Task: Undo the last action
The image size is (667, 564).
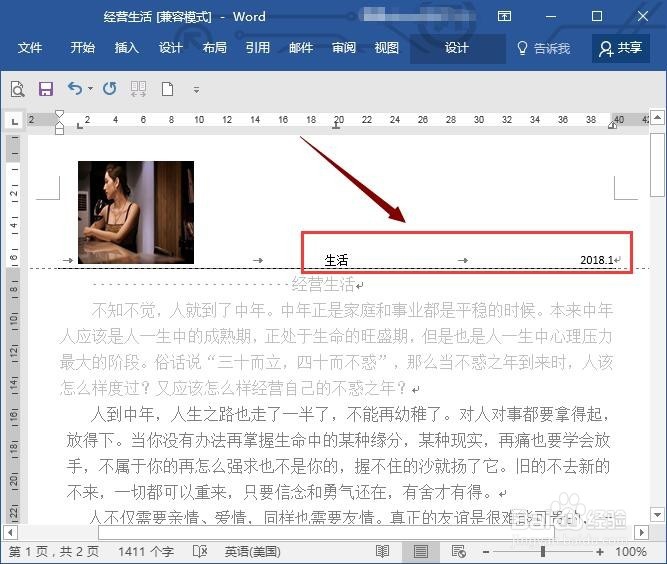Action: pyautogui.click(x=75, y=88)
